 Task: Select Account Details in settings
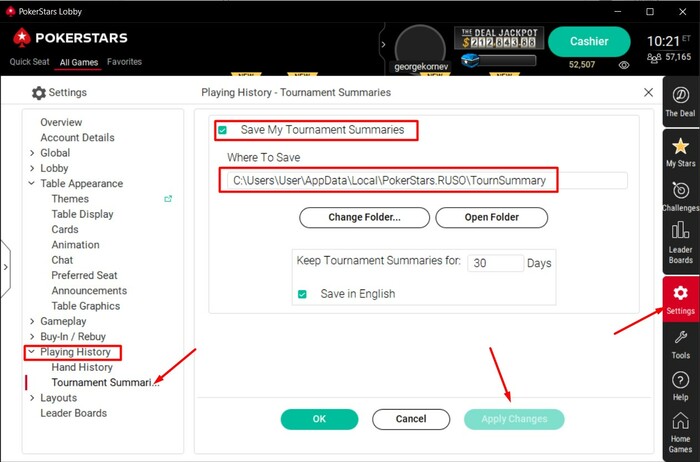77,137
